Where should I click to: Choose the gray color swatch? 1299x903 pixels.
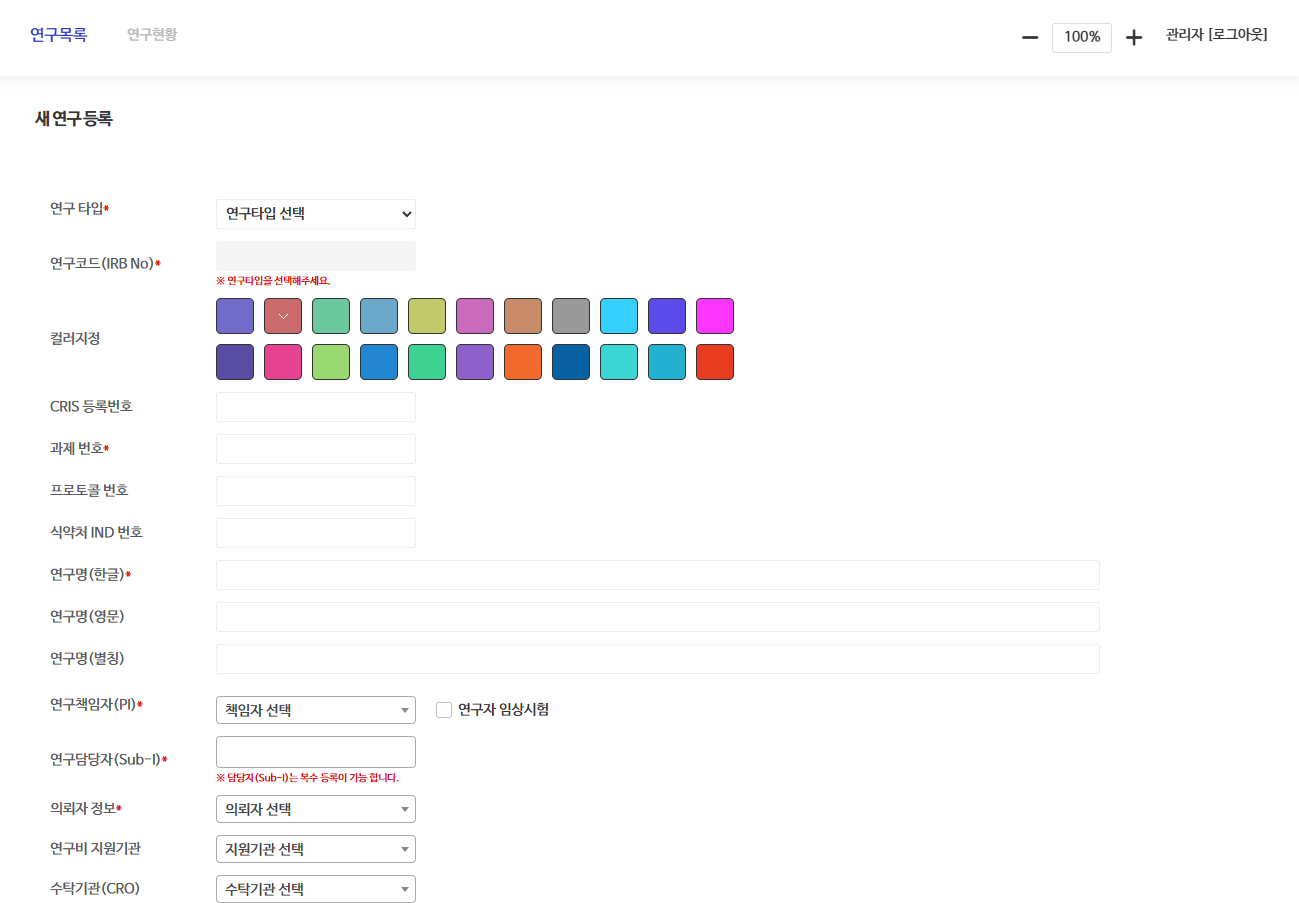click(x=571, y=316)
